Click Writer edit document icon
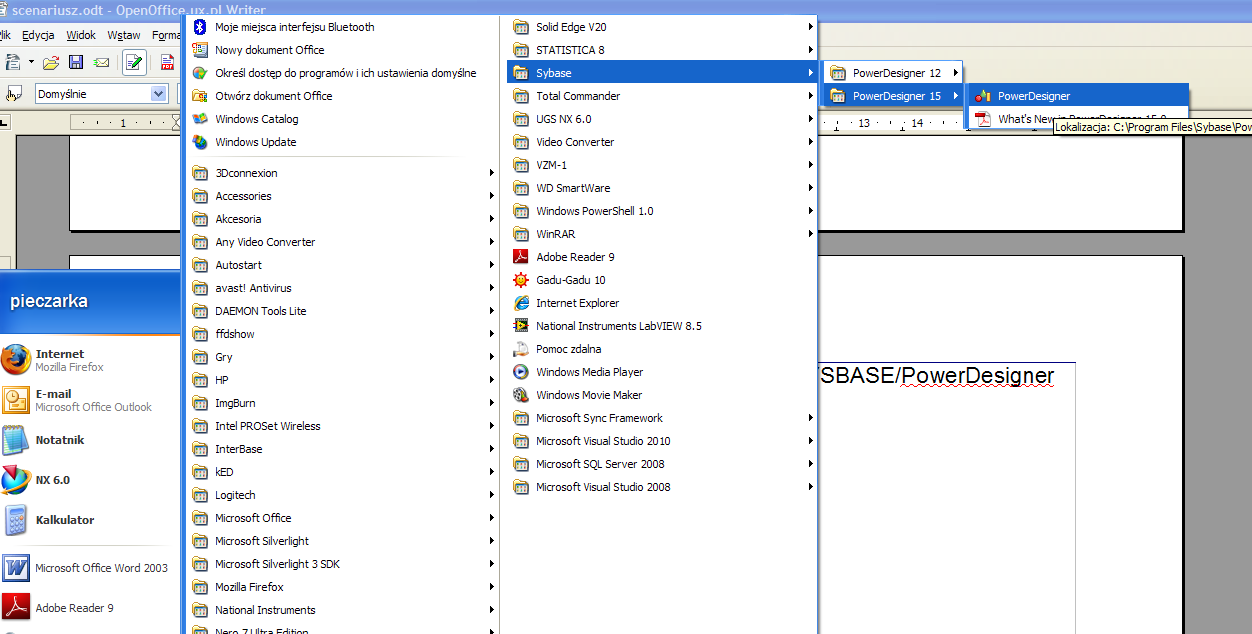Screen dimensions: 1252x634 135,62
